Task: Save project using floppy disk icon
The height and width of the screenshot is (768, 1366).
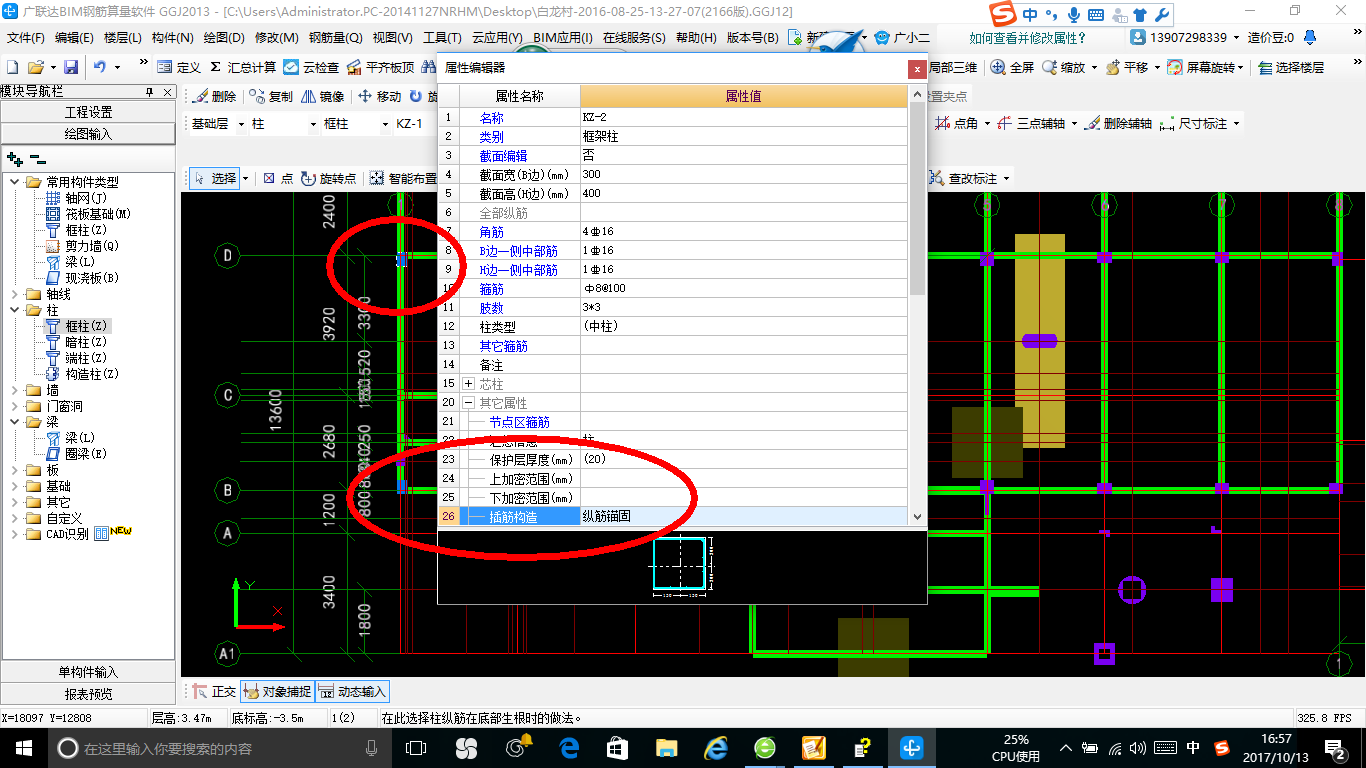Action: (71, 67)
